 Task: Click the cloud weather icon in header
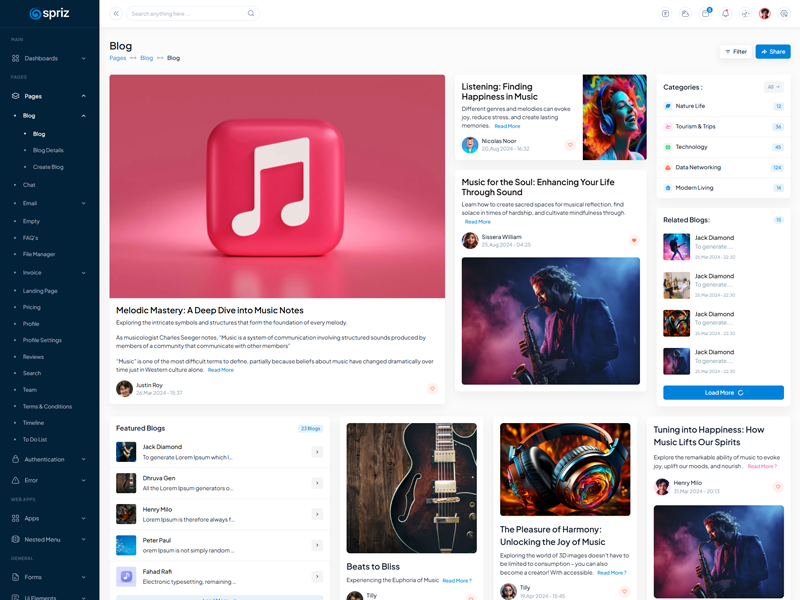[685, 14]
